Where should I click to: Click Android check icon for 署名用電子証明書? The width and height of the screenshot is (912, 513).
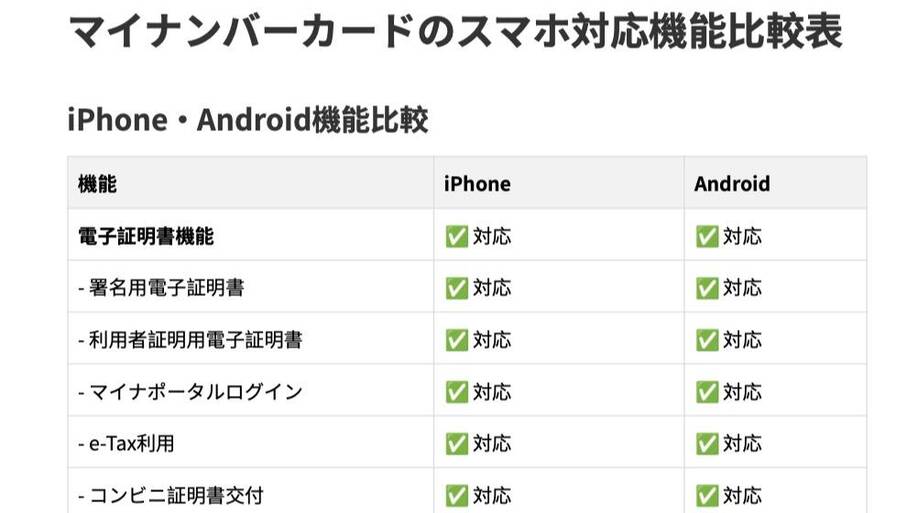707,288
